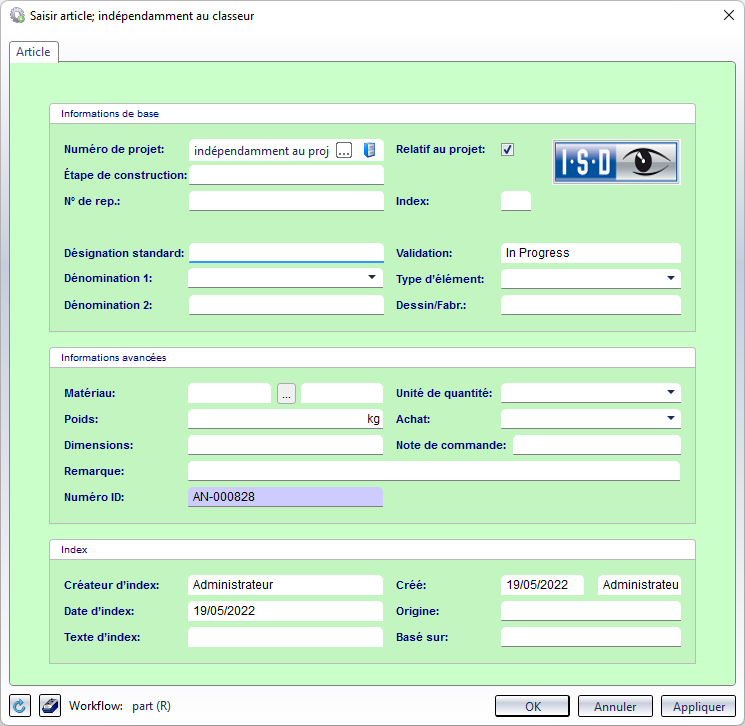The height and width of the screenshot is (726, 745).
Task: Close the Saisir article dialog
Action: coord(727,16)
